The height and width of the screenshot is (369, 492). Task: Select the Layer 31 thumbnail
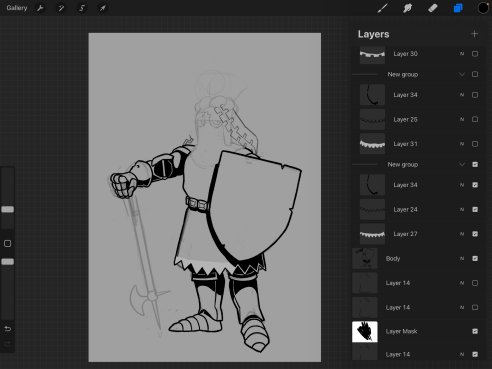pos(372,144)
